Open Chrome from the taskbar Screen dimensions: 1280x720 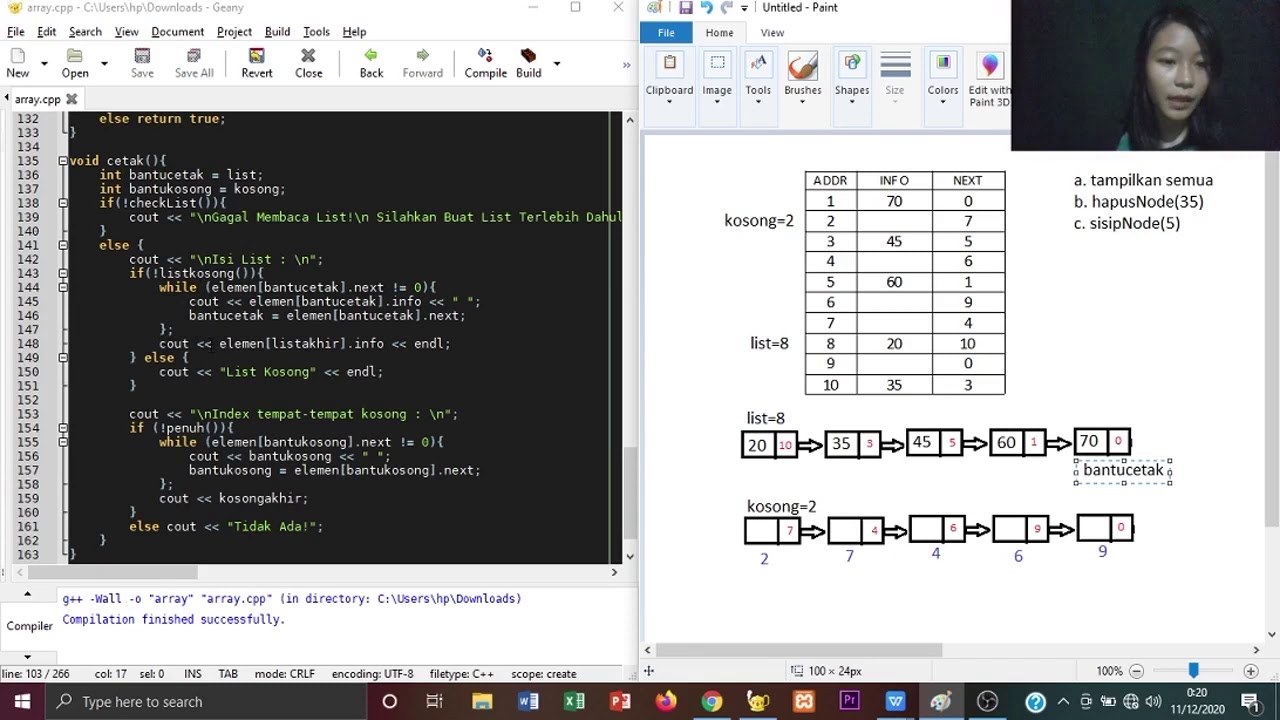pos(711,701)
